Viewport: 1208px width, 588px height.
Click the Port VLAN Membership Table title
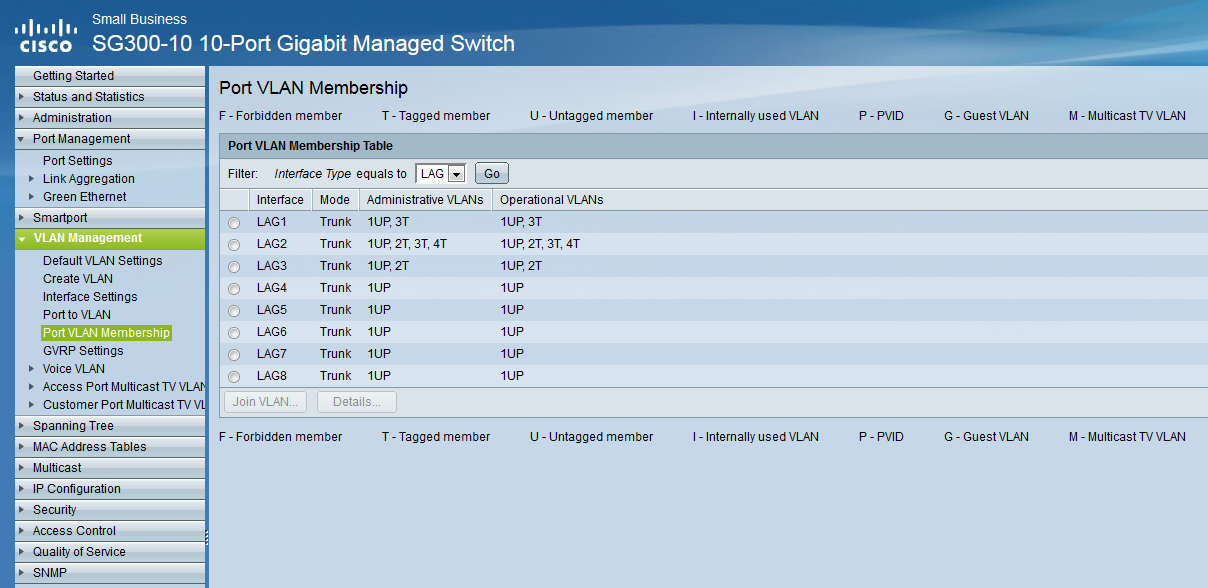310,146
